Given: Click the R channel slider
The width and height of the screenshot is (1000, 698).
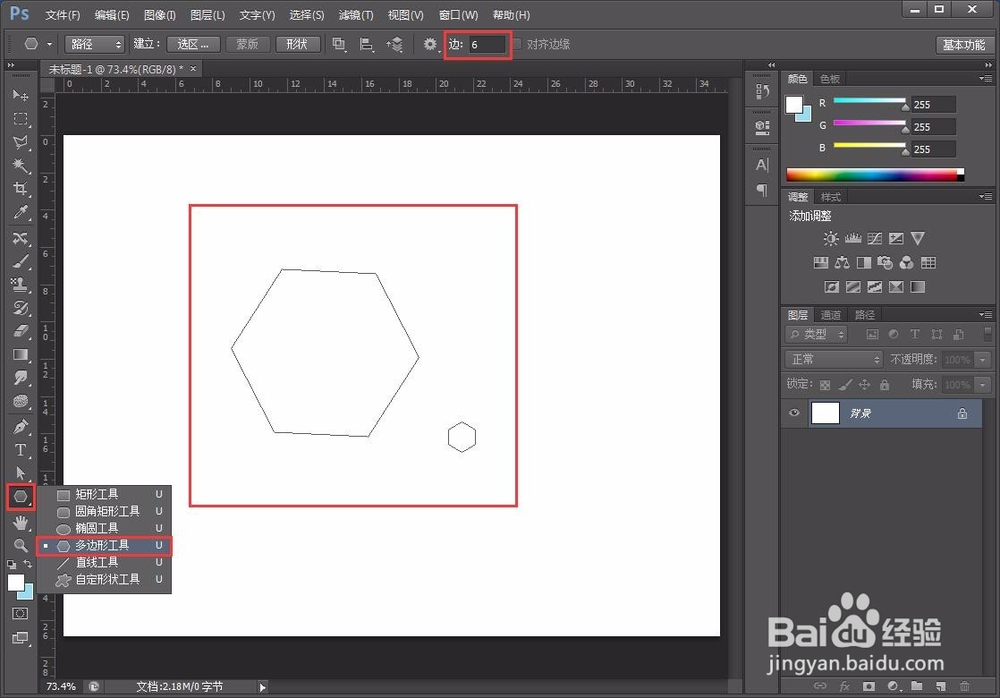Looking at the screenshot, I should coord(869,101).
